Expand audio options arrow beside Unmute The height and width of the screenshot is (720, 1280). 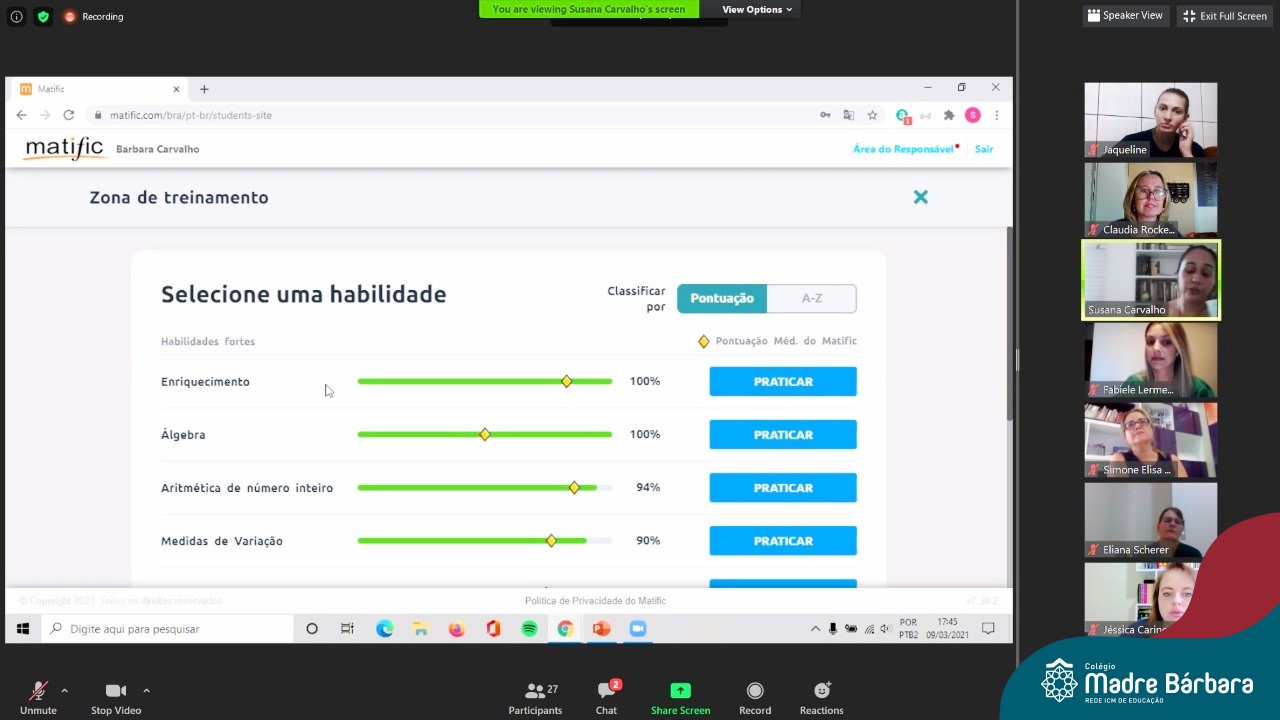(x=64, y=690)
